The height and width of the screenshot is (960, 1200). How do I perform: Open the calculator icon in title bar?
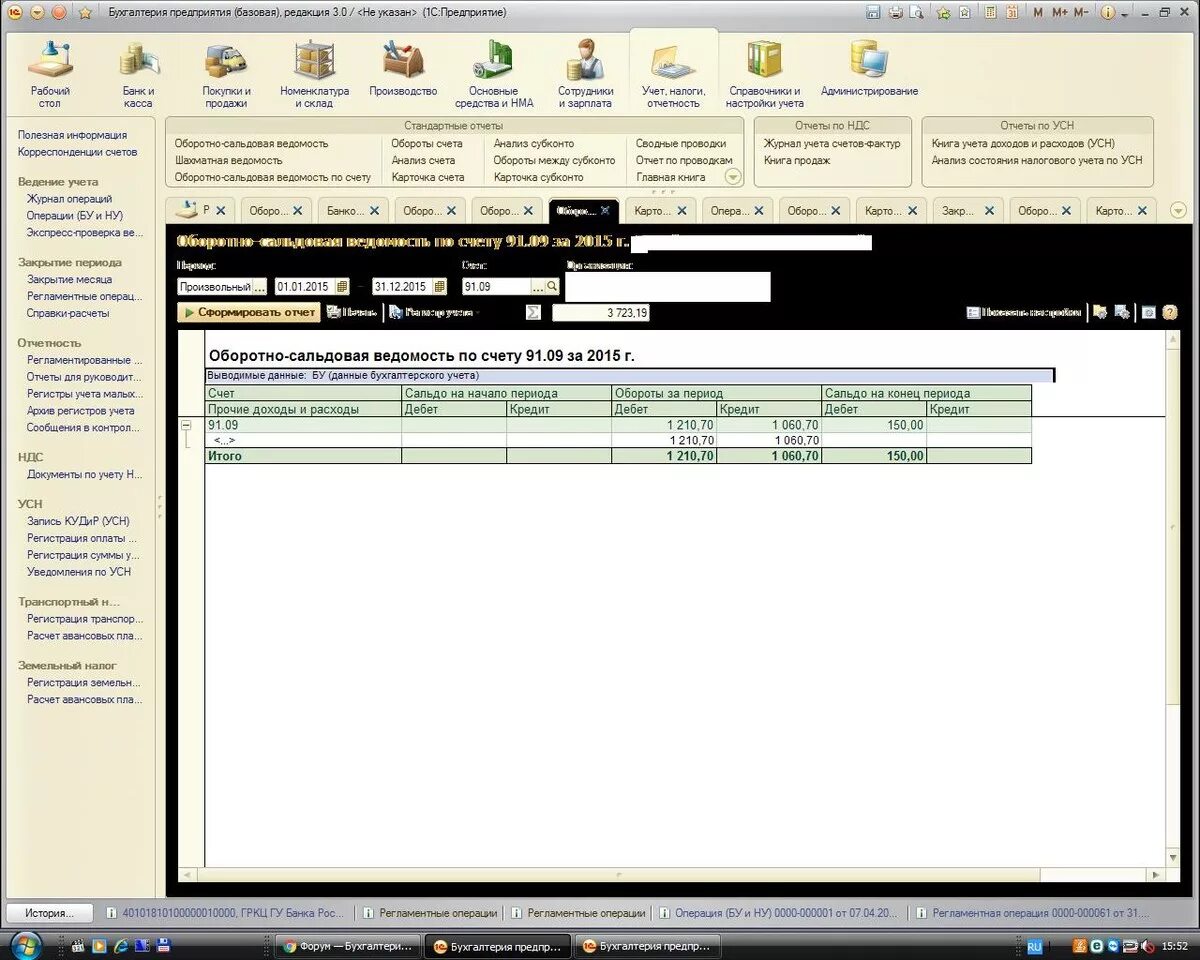coord(990,12)
